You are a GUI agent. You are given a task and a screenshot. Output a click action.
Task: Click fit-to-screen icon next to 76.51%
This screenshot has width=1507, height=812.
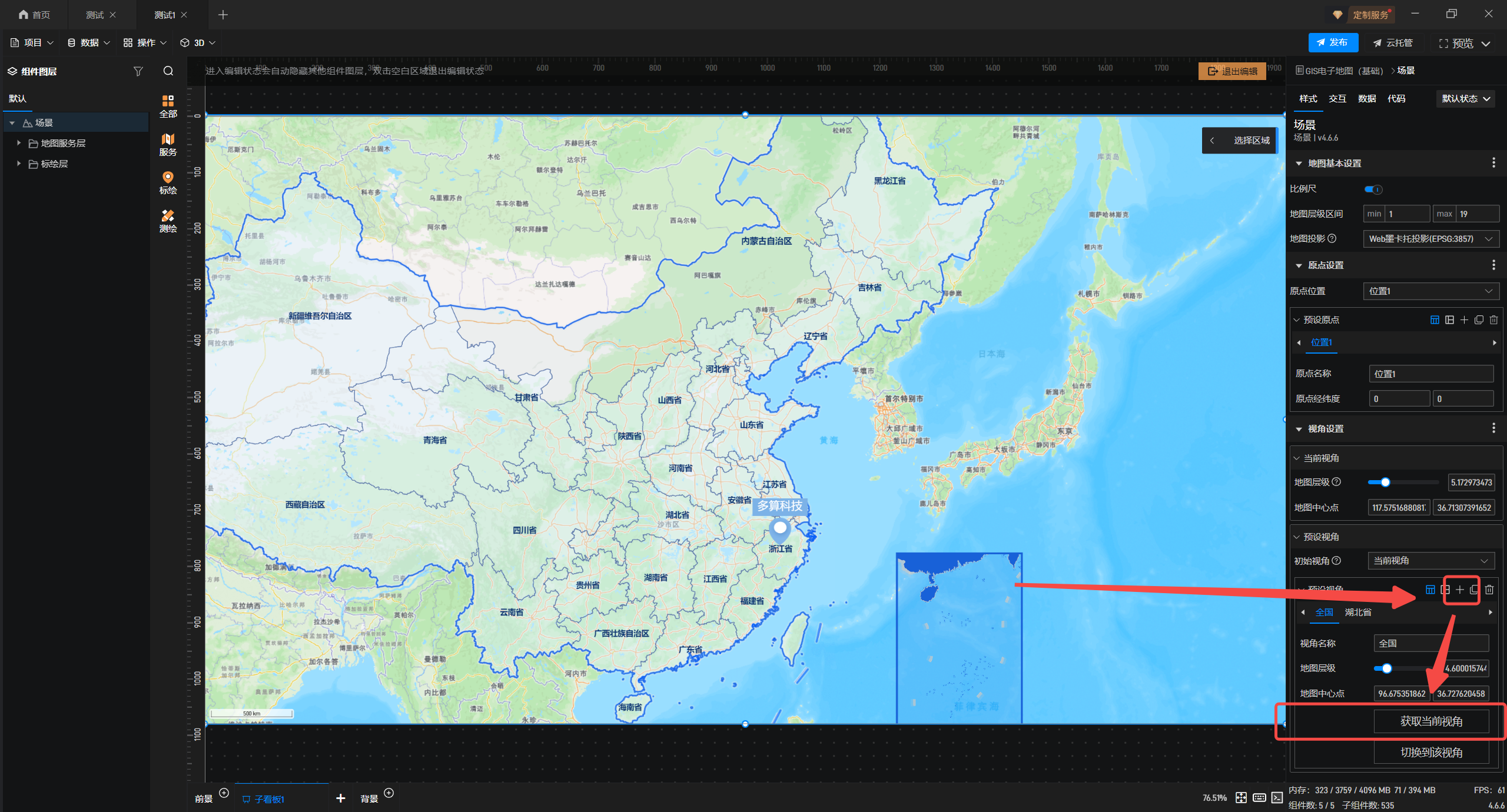point(1241,798)
